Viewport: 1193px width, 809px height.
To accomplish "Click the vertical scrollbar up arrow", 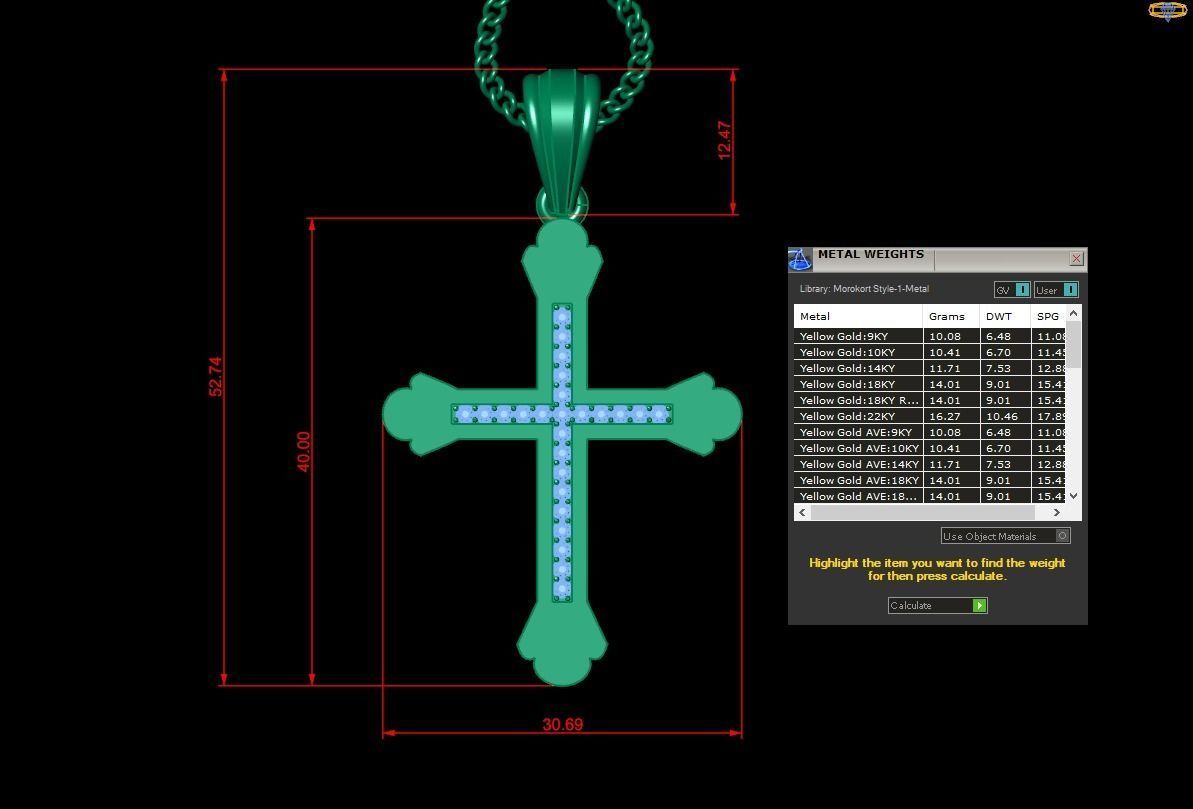I will pyautogui.click(x=1074, y=313).
